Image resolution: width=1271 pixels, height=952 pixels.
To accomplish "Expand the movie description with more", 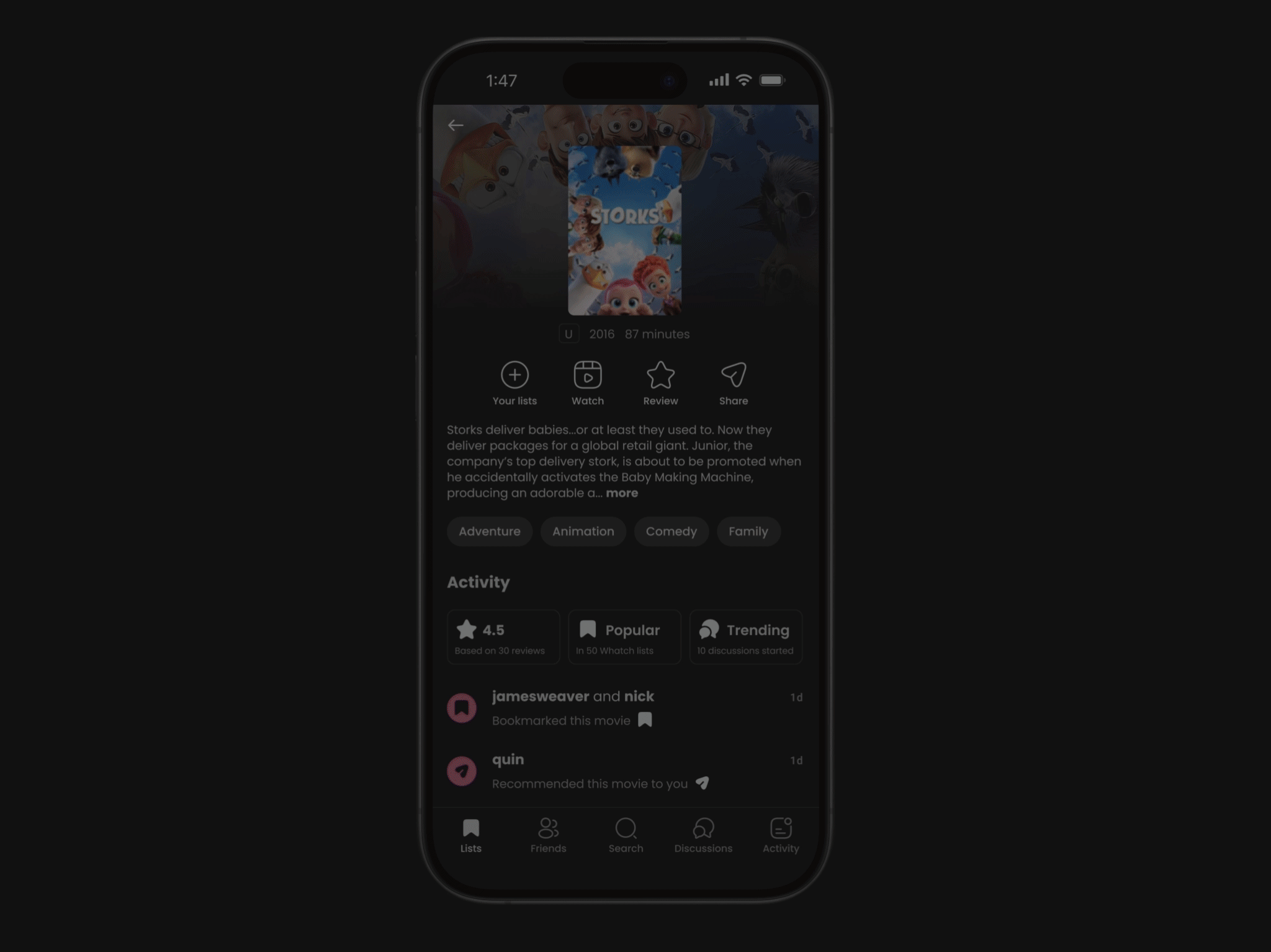I will coord(622,492).
